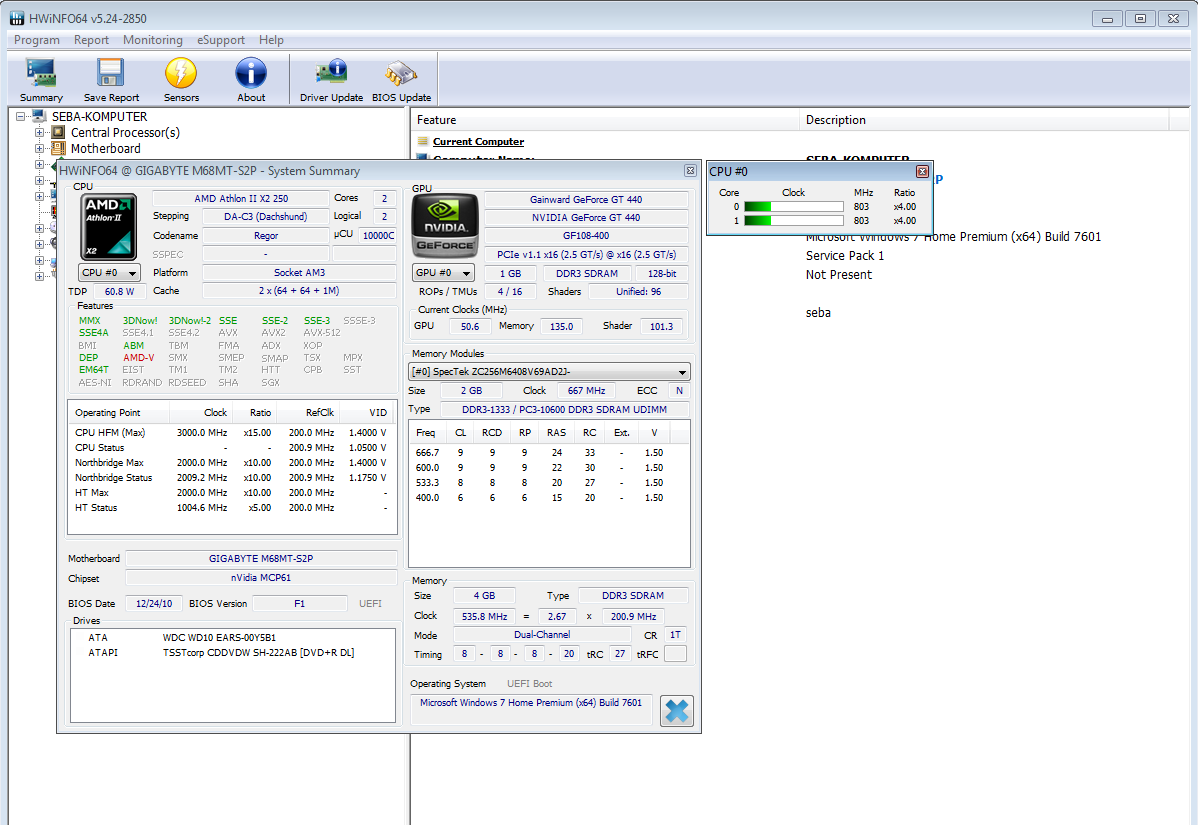Expand the Central Processor(s) tree node
1198x825 pixels.
(x=39, y=133)
